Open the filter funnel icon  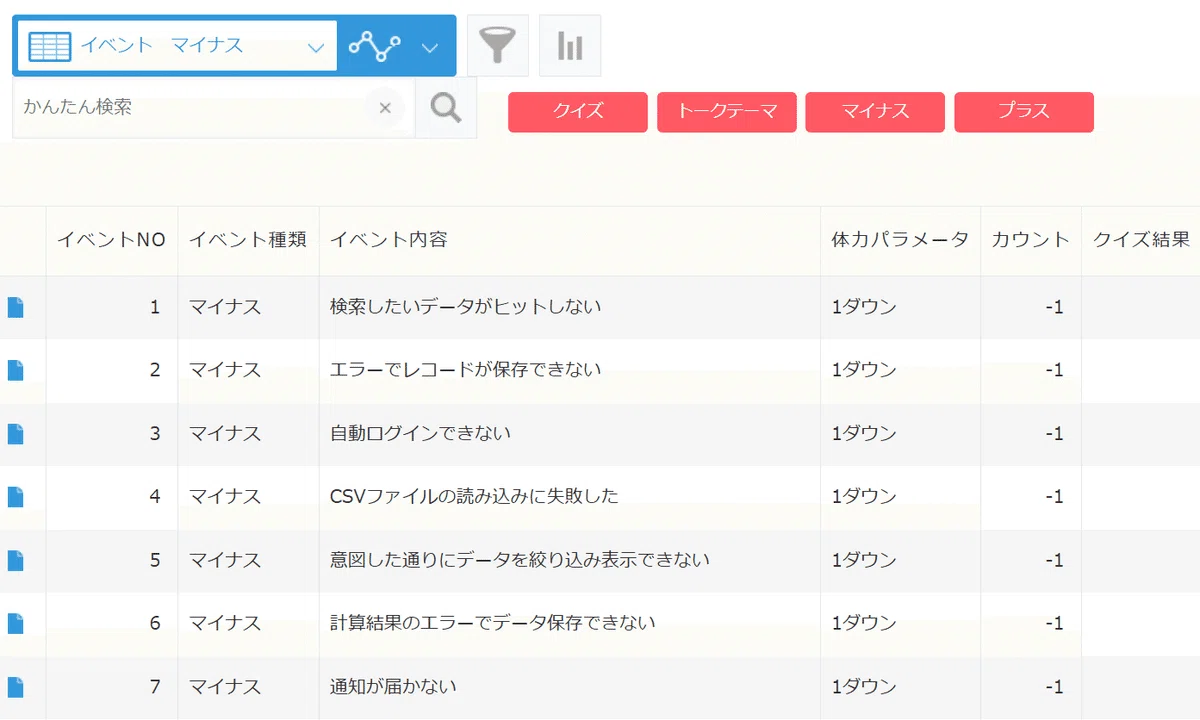498,46
